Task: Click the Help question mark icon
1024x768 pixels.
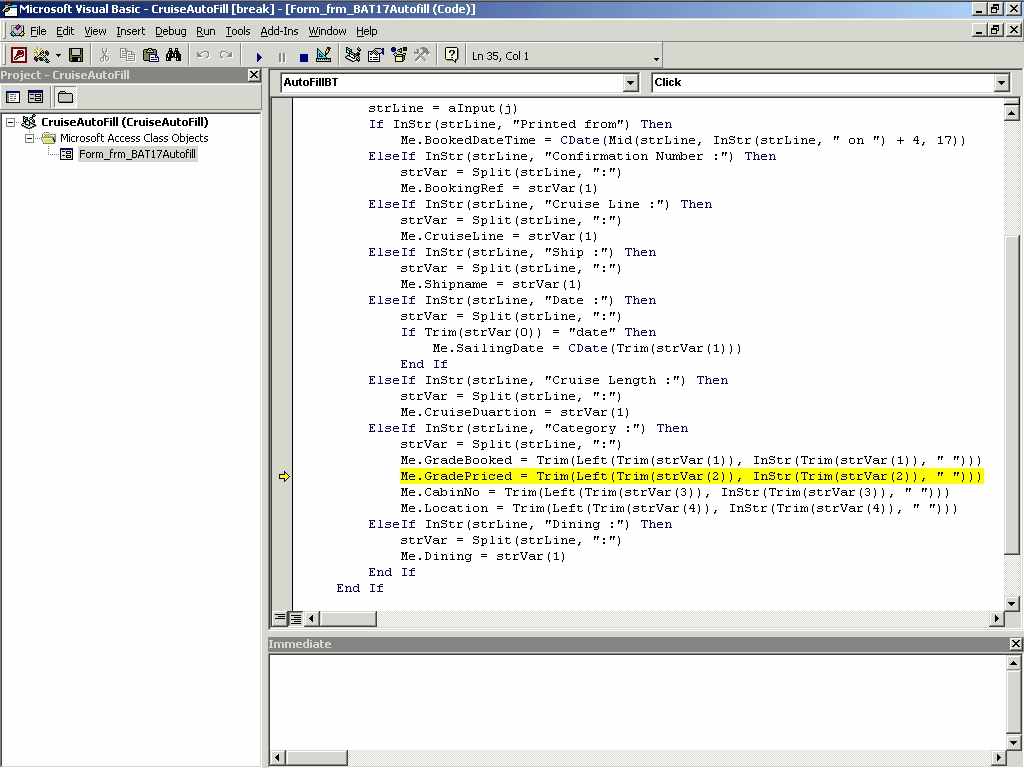Action: (451, 56)
